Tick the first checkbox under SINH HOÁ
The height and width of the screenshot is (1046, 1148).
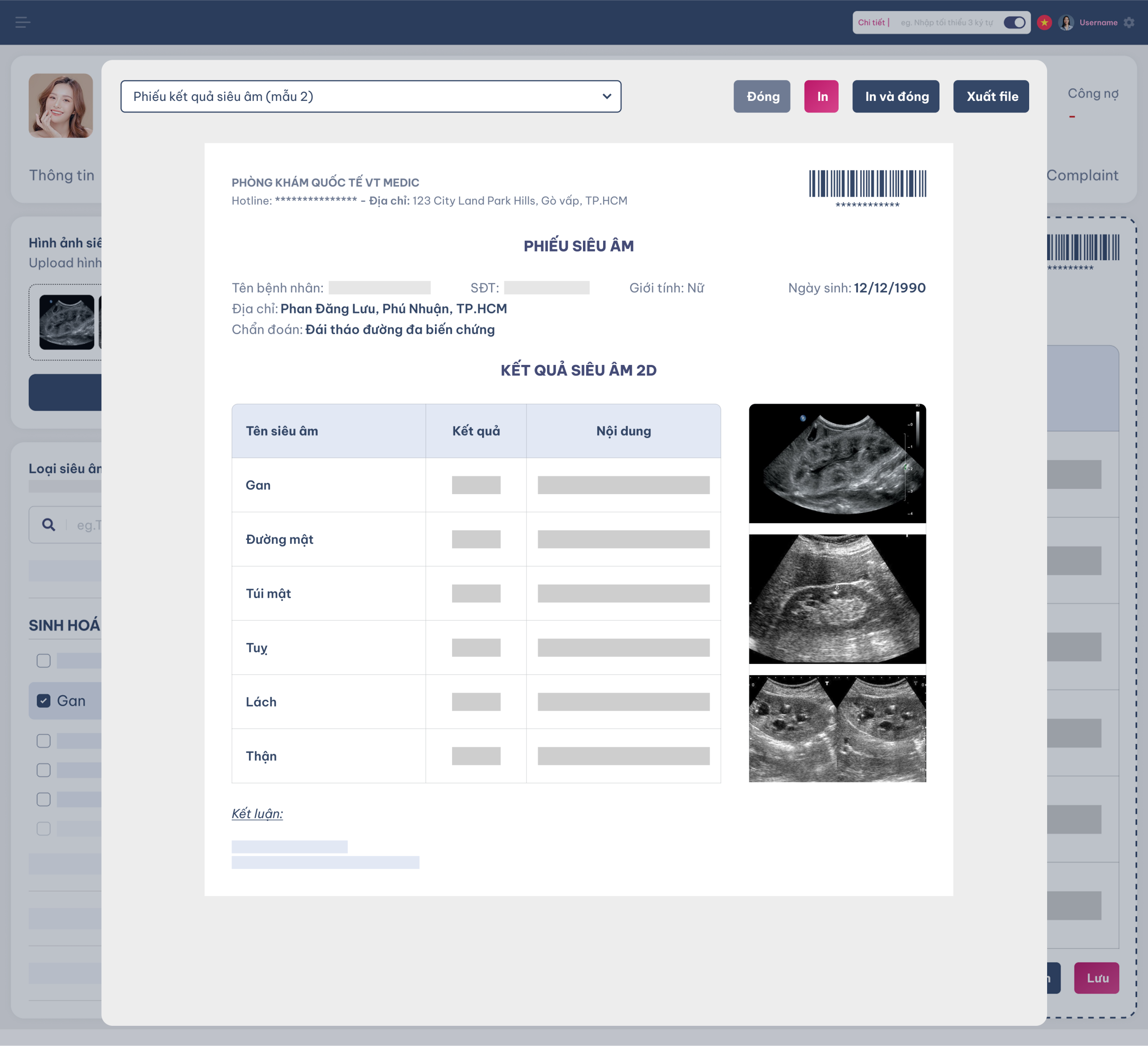[x=44, y=660]
